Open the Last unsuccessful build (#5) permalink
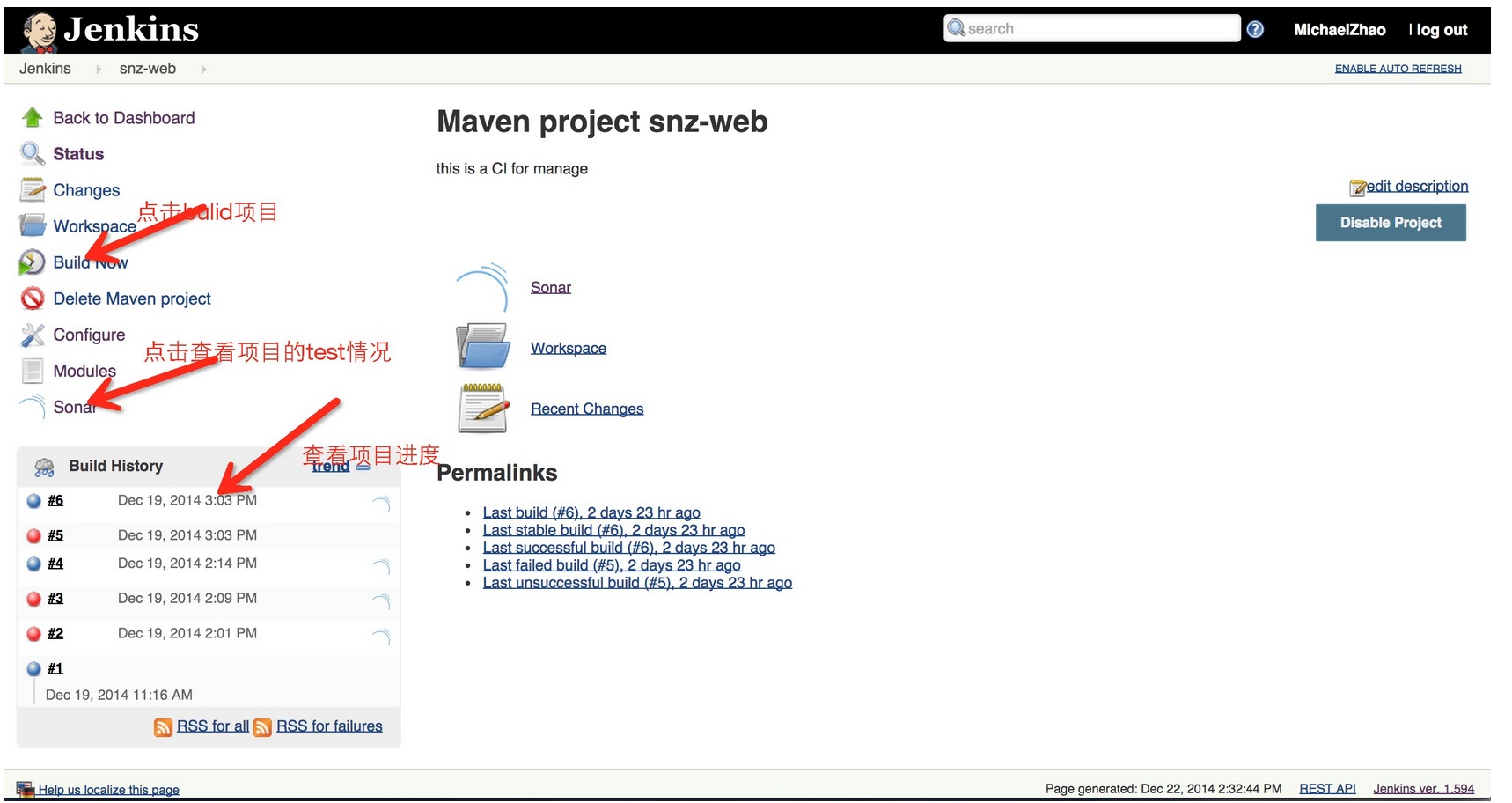 (x=637, y=583)
